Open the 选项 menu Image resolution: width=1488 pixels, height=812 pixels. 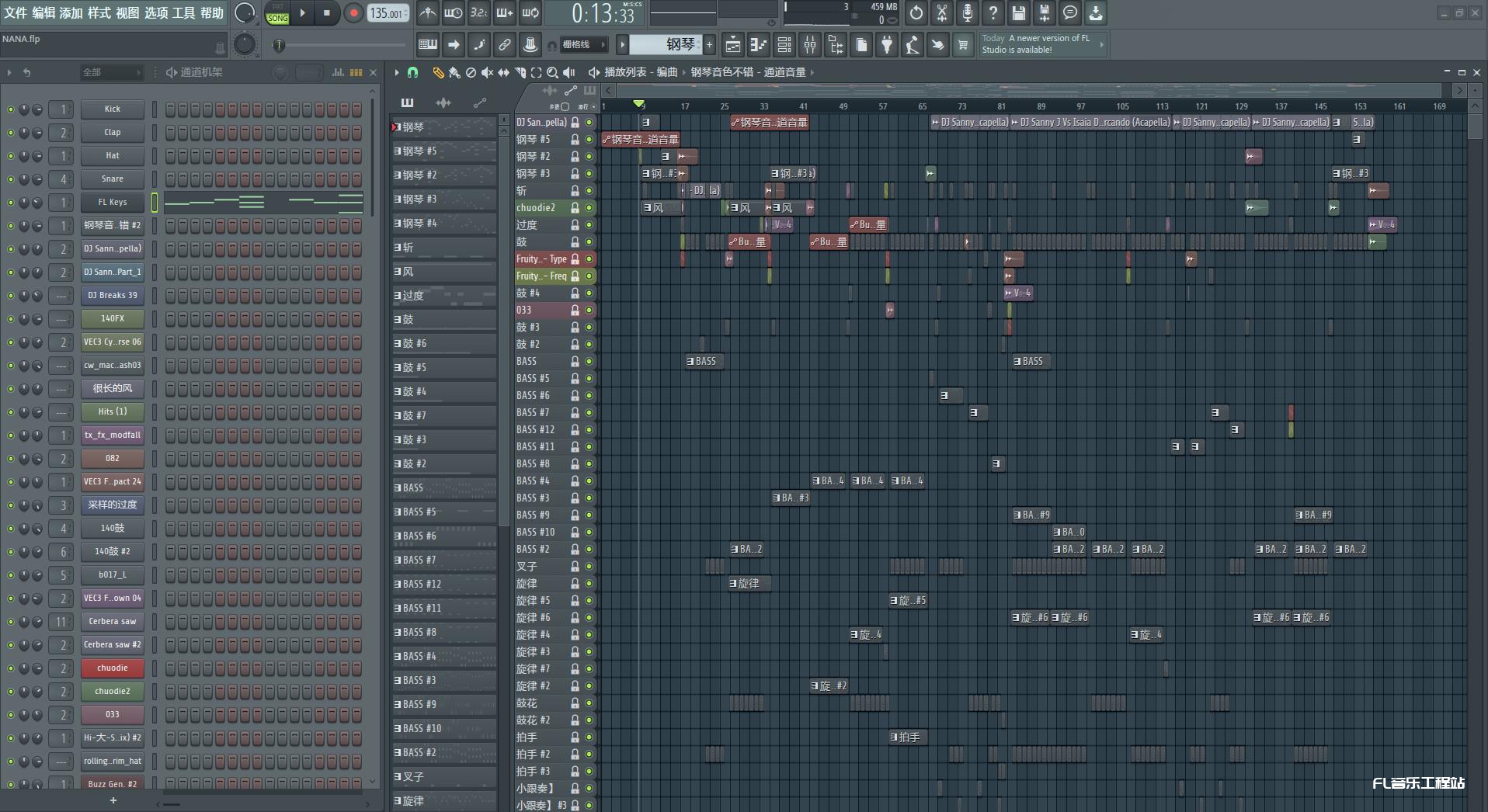[x=156, y=12]
